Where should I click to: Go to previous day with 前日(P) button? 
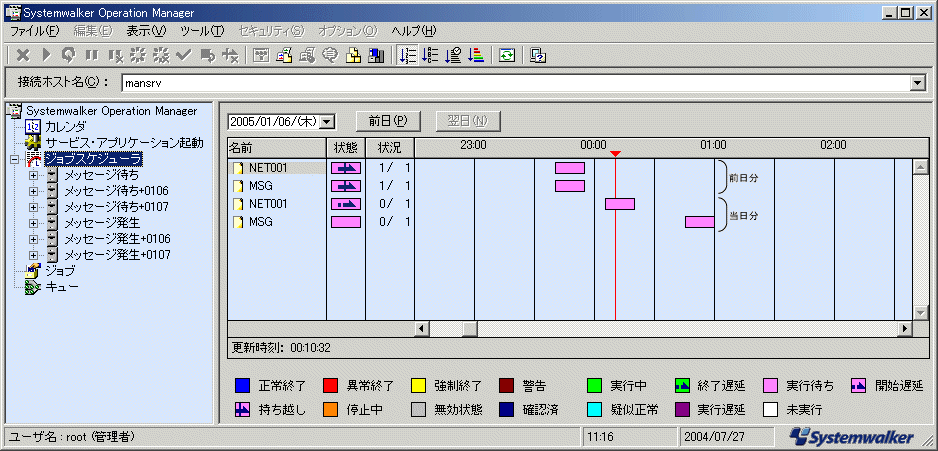click(388, 121)
